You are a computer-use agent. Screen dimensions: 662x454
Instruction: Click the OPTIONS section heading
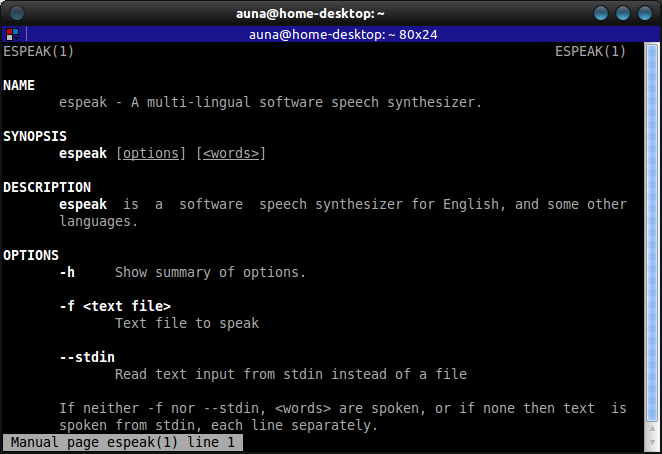31,256
